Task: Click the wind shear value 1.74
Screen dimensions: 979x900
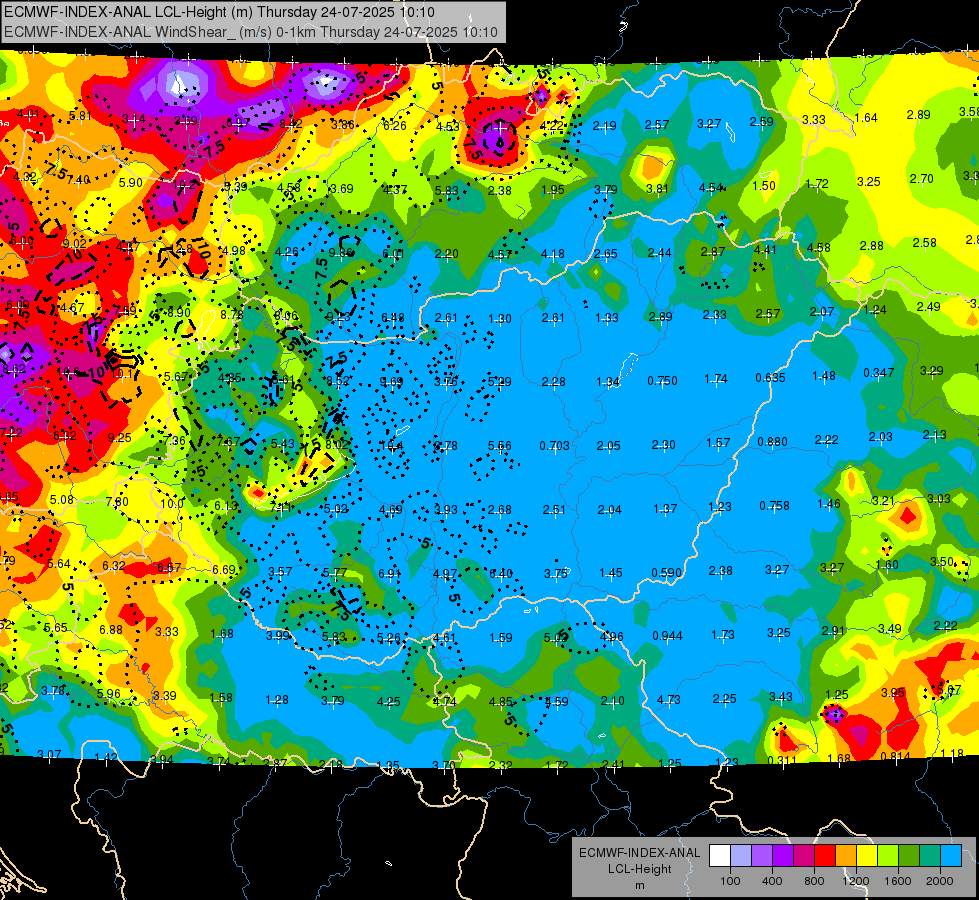Action: (x=716, y=378)
